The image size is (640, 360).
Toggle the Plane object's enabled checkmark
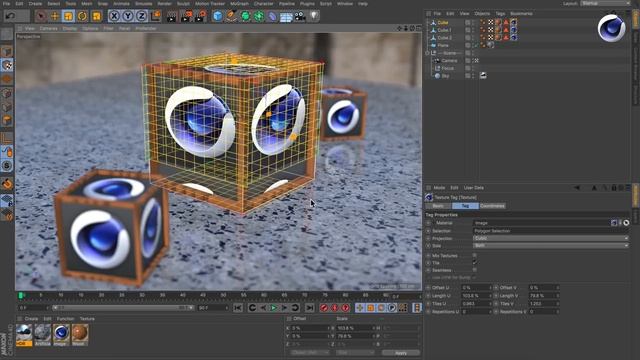[x=476, y=45]
